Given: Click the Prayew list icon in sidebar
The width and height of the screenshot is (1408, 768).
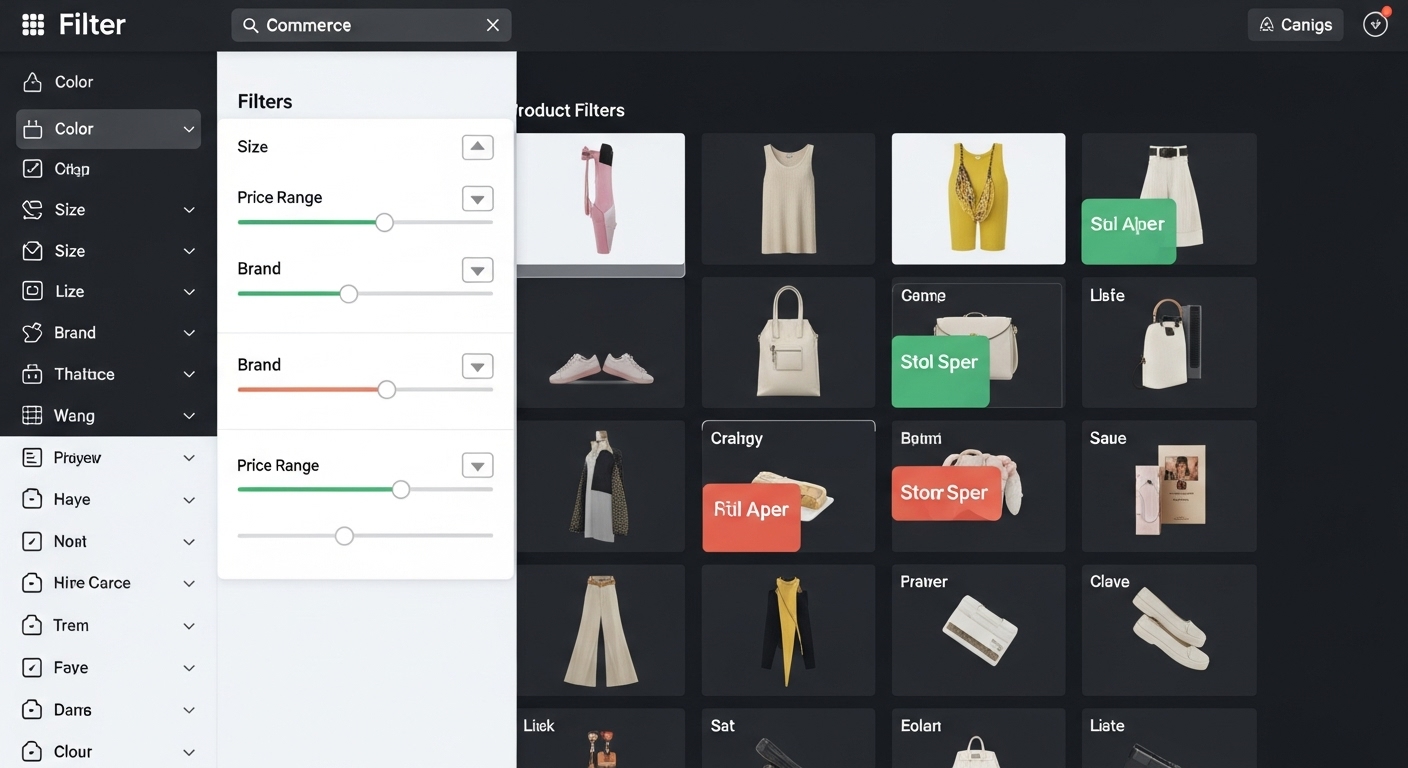Looking at the screenshot, I should pyautogui.click(x=32, y=458).
